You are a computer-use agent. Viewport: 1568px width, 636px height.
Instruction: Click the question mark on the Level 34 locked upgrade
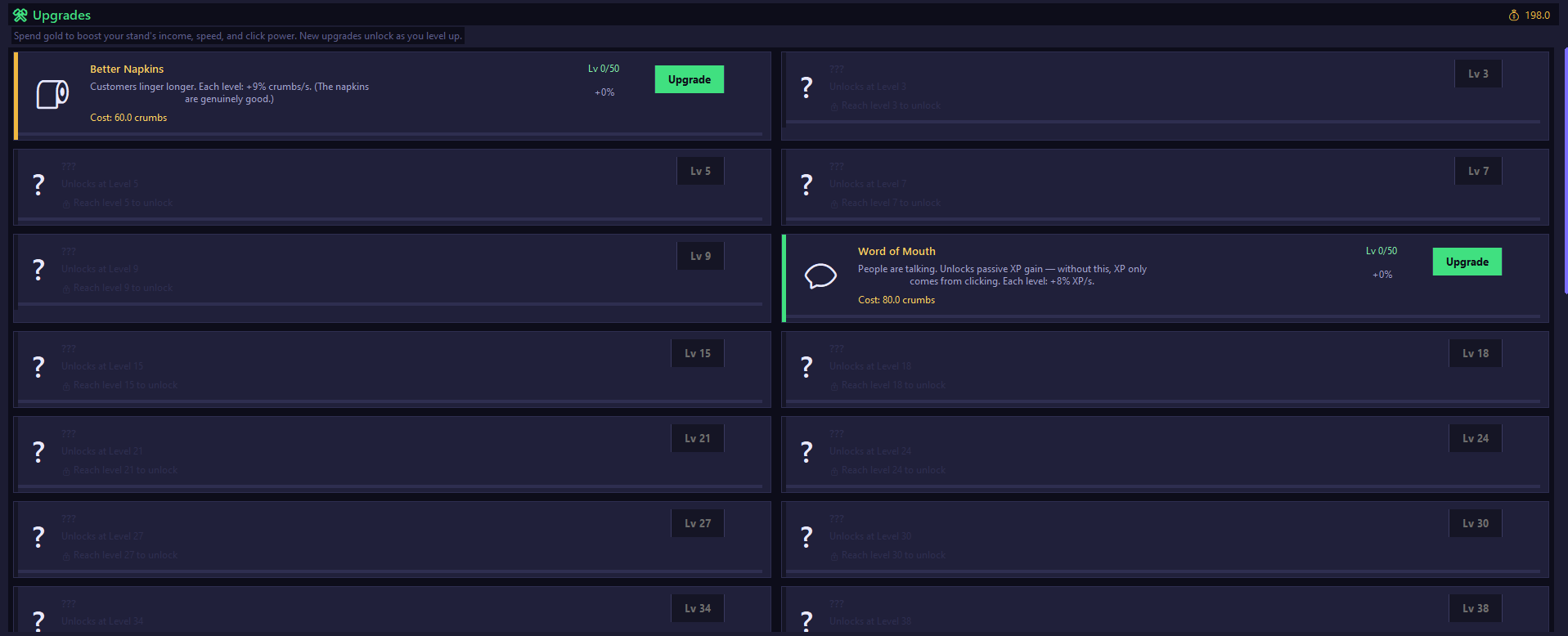[x=38, y=620]
